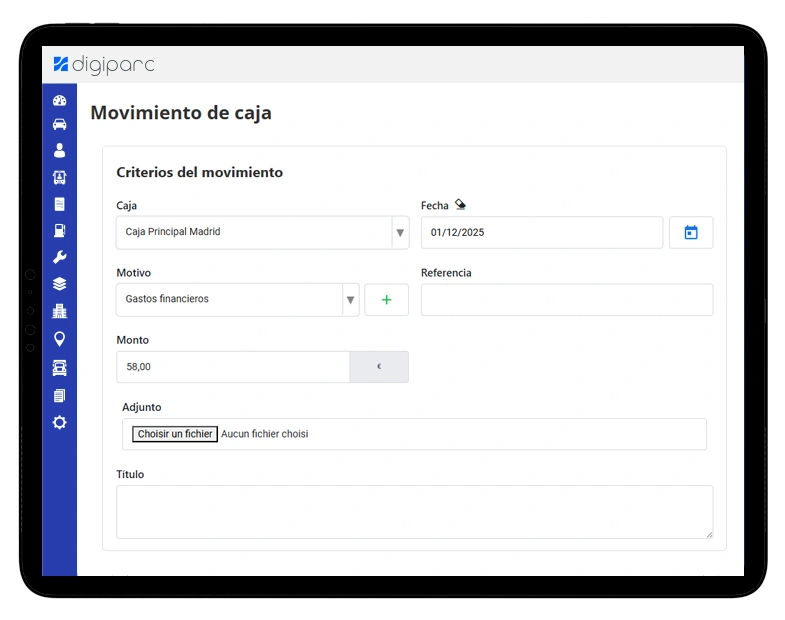Viewport: 785px width, 620px height.
Task: Click the Fecha date input field
Action: point(542,232)
